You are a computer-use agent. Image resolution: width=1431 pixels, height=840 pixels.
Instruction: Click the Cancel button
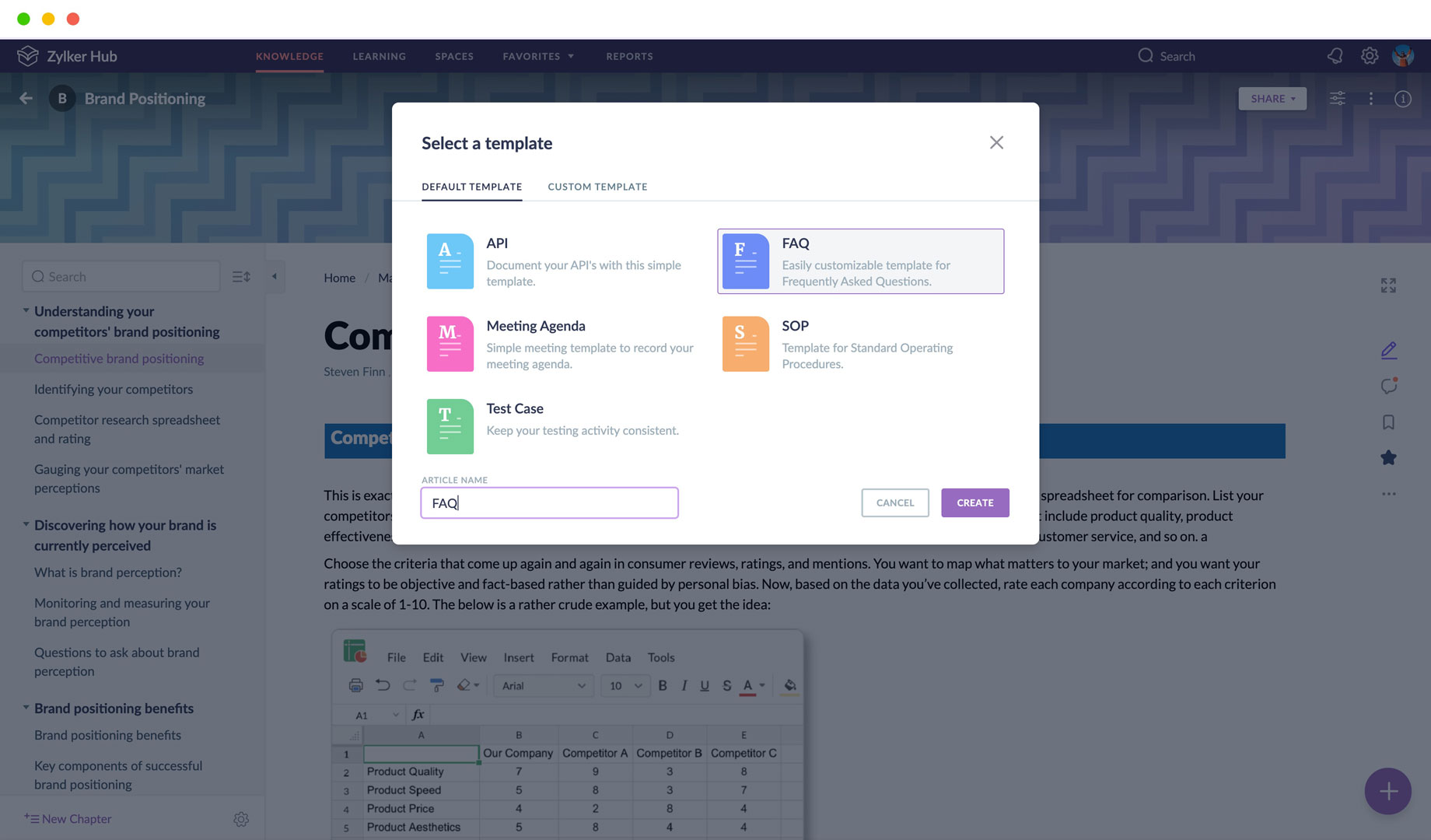pyautogui.click(x=894, y=503)
